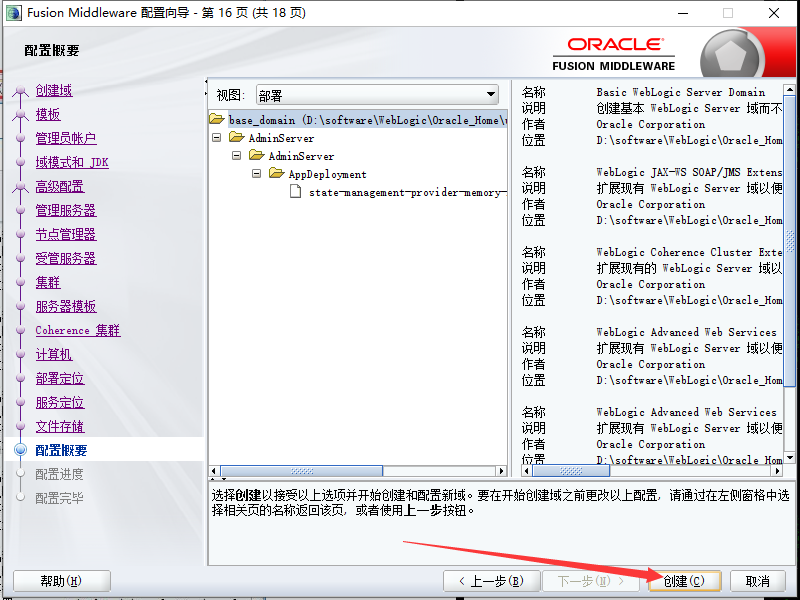Click top-level AdminServer folder icon
This screenshot has width=800, height=600.
click(x=237, y=137)
